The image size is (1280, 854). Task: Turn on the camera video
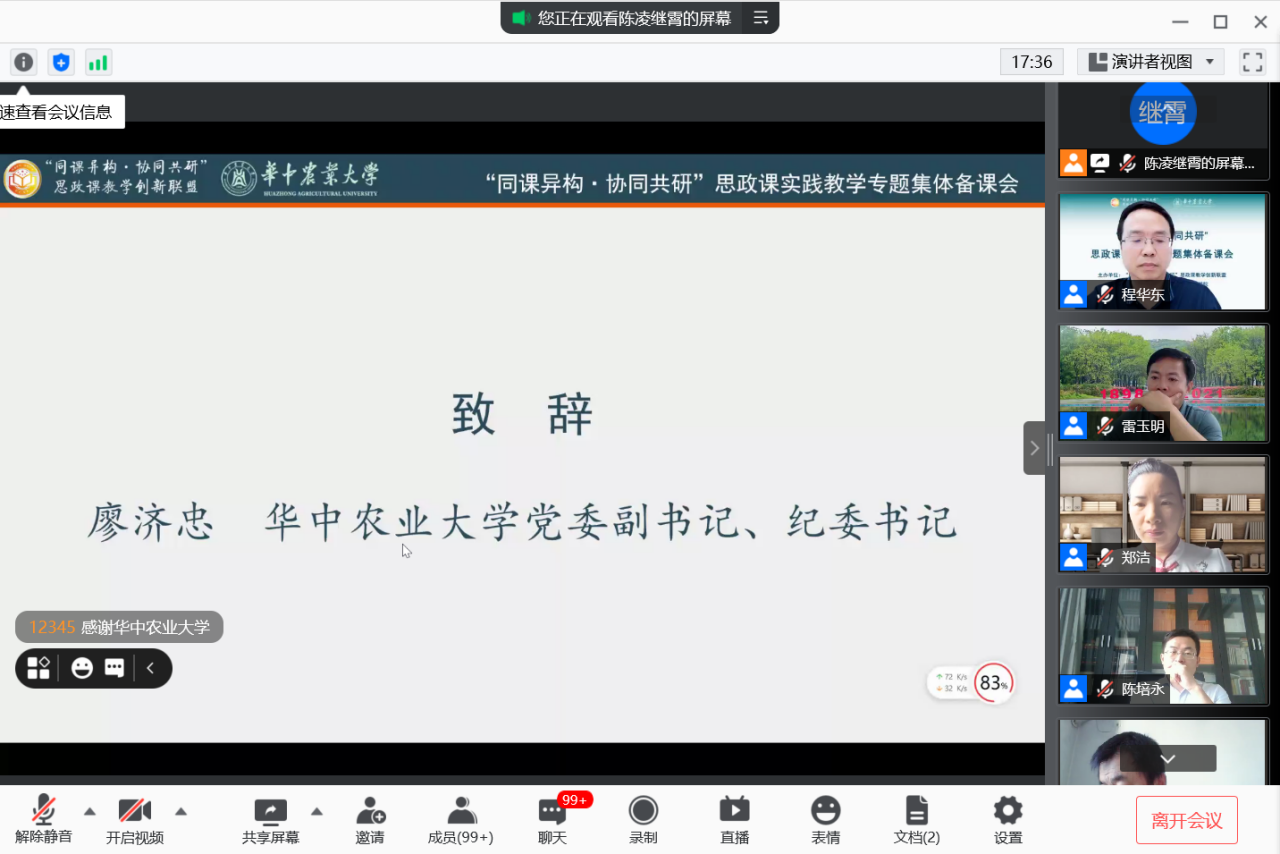click(x=134, y=819)
